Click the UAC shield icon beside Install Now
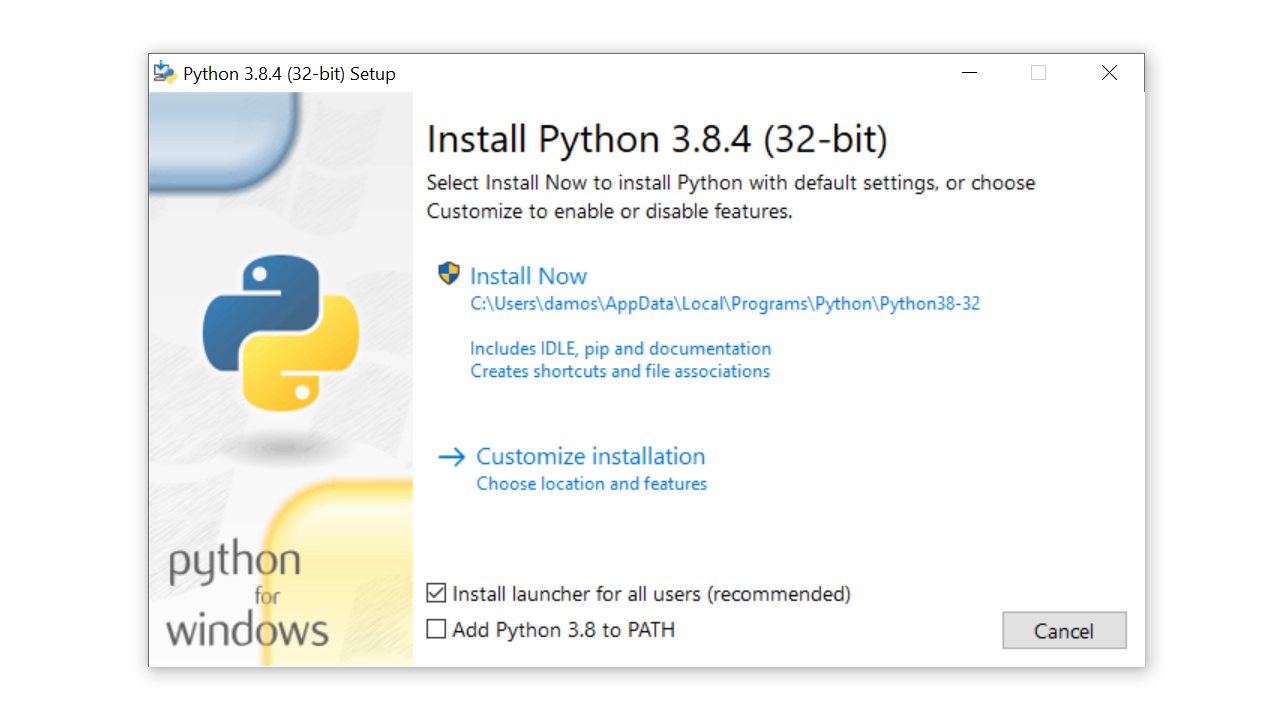 click(449, 272)
